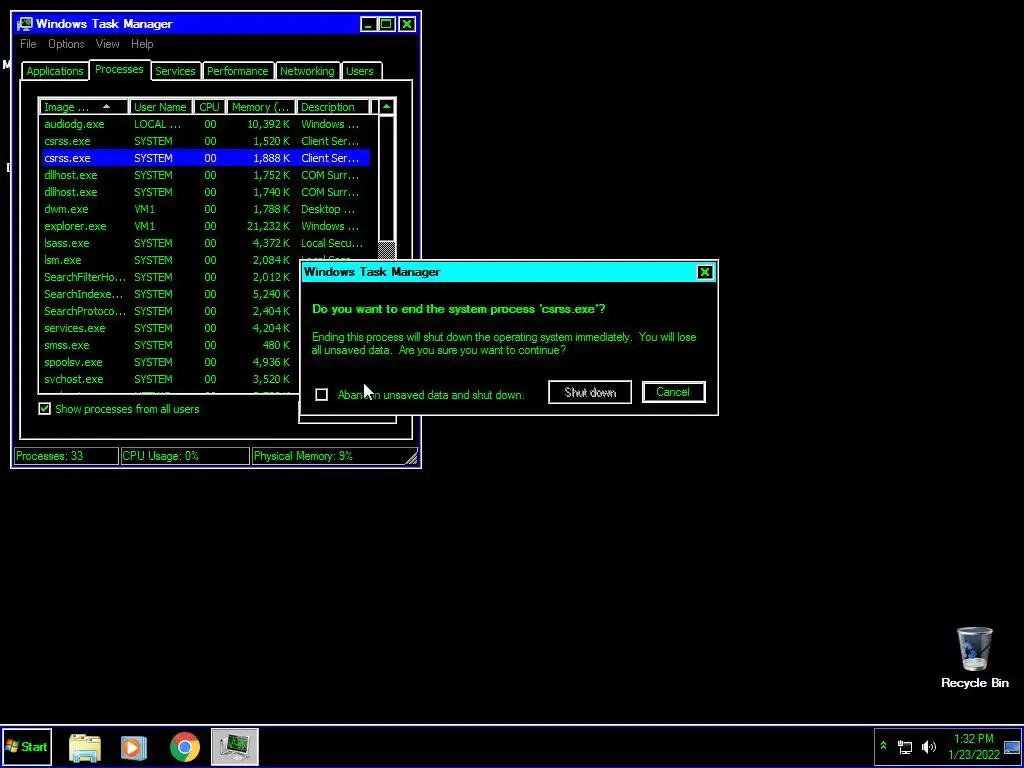Select the SearchProtoco... process

pyautogui.click(x=170, y=311)
